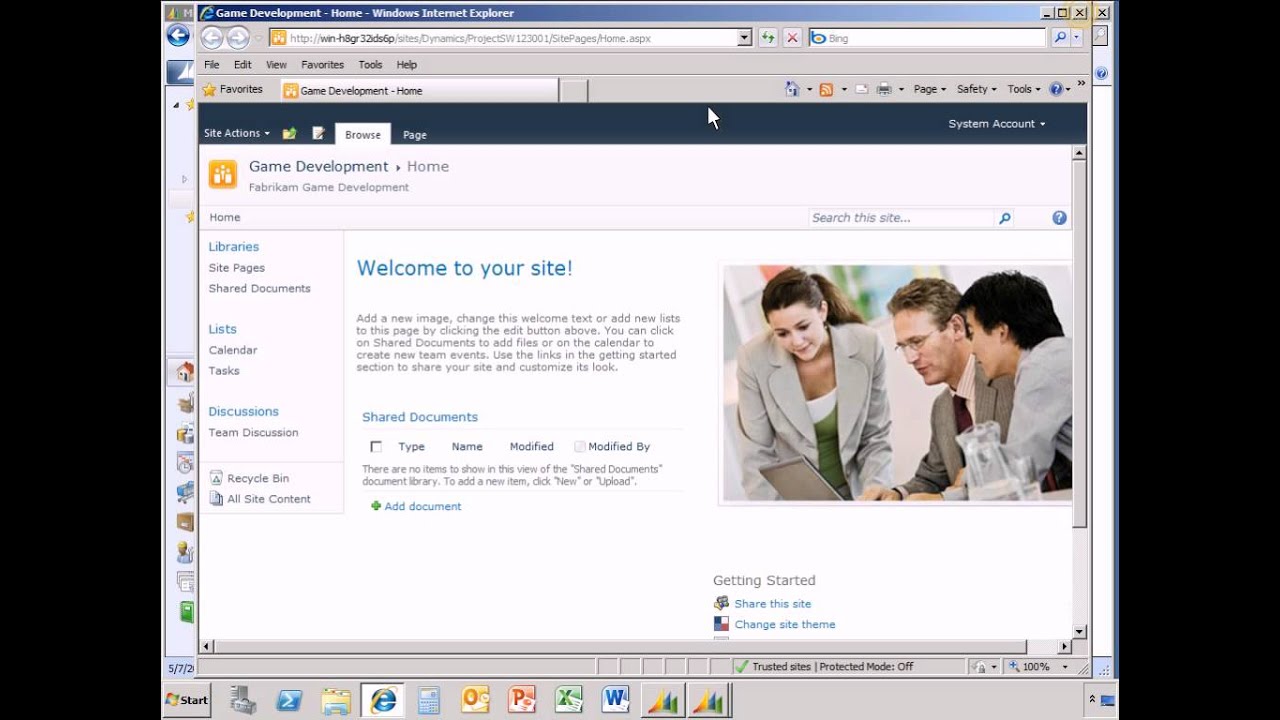Click the Bing search magnifier button

pos(1060,38)
